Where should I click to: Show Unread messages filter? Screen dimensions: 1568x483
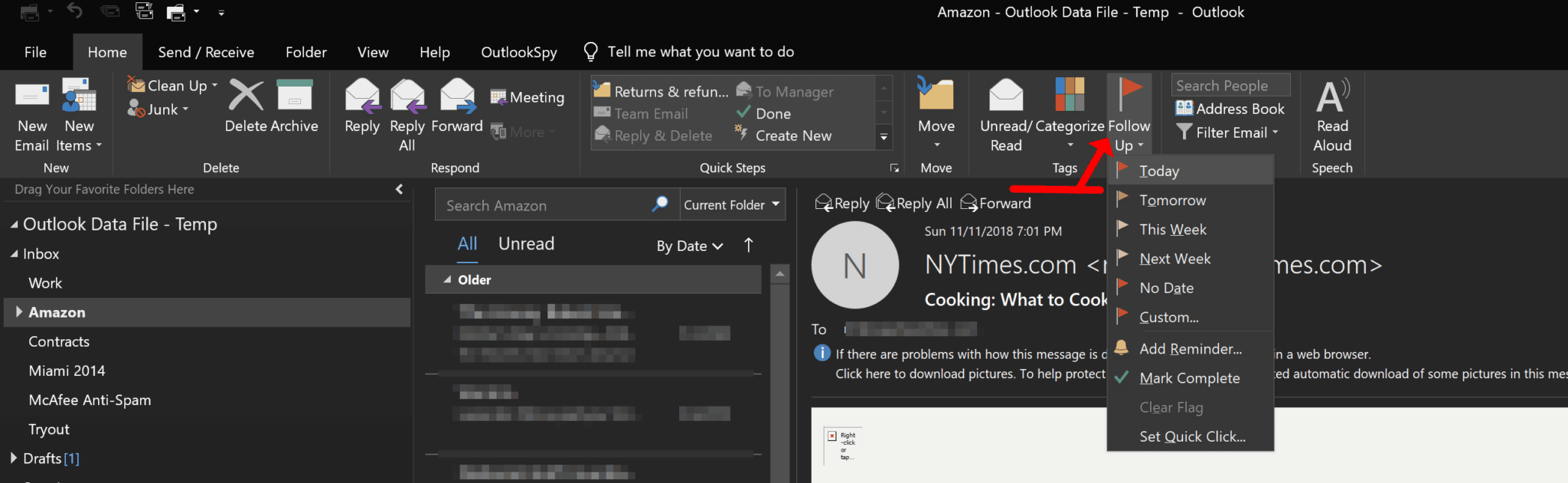526,243
